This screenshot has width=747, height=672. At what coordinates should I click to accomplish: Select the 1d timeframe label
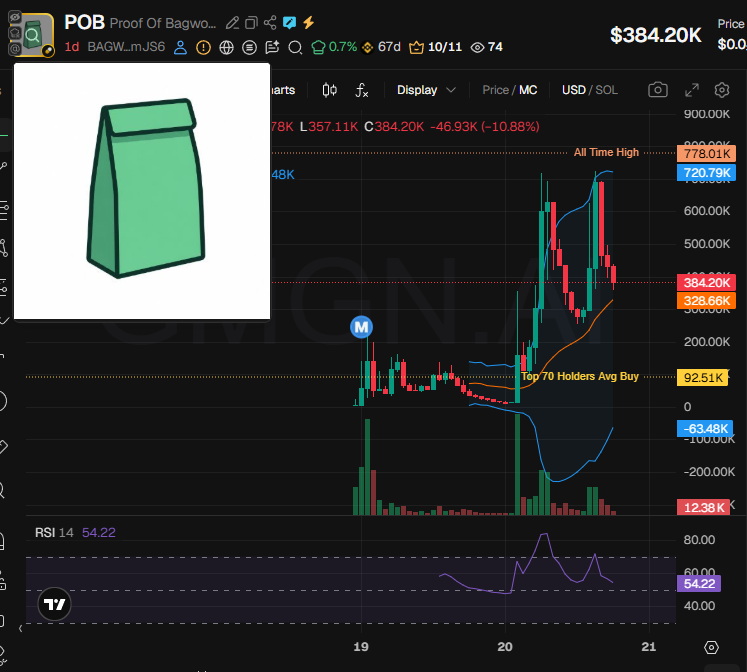(x=72, y=47)
